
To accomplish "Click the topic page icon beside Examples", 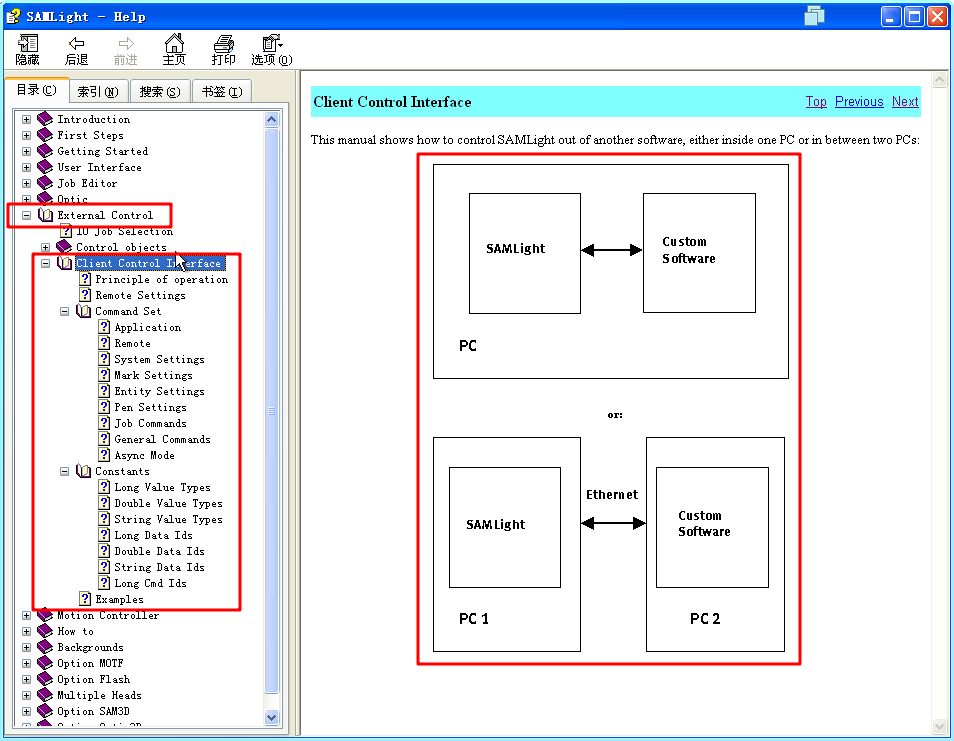I will tap(85, 599).
